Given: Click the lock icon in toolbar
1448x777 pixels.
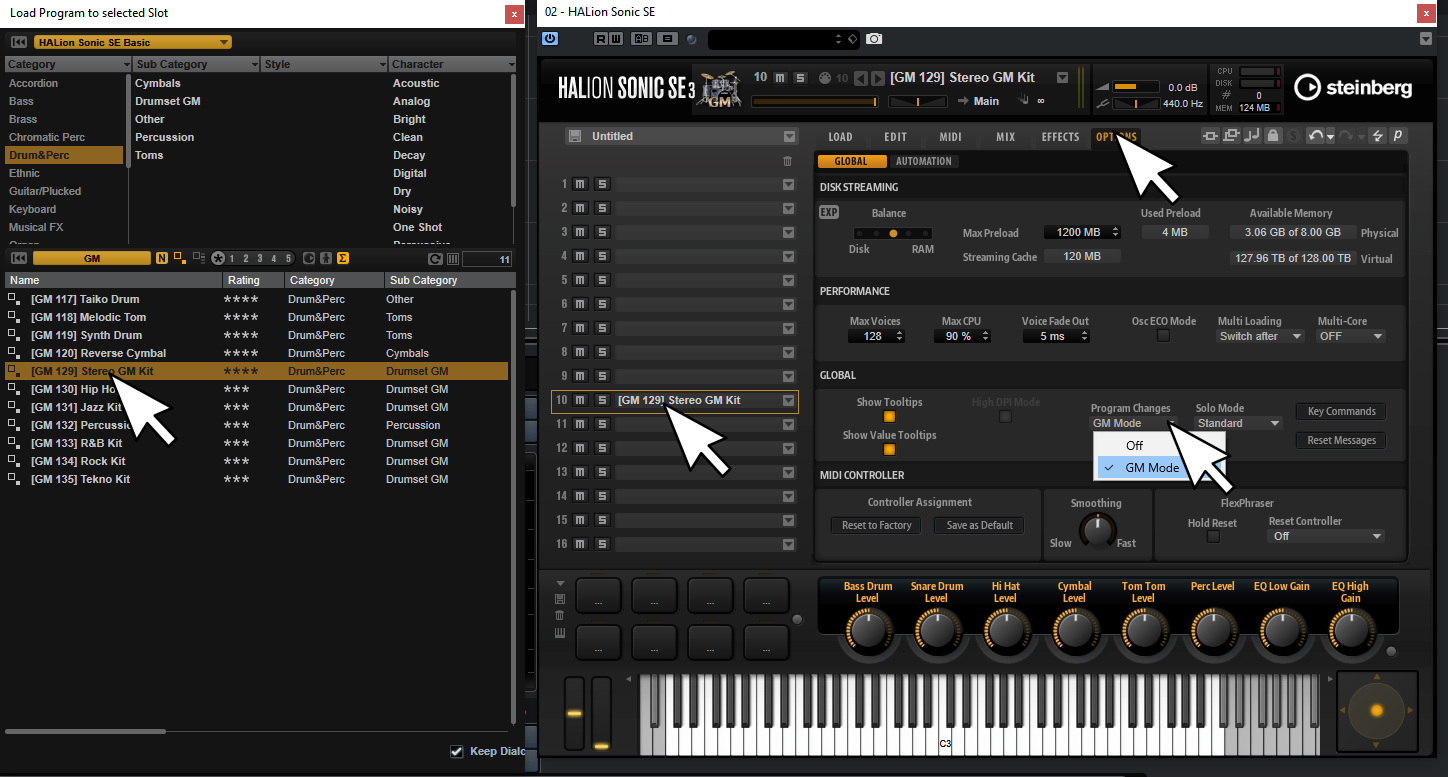Looking at the screenshot, I should click(1272, 136).
